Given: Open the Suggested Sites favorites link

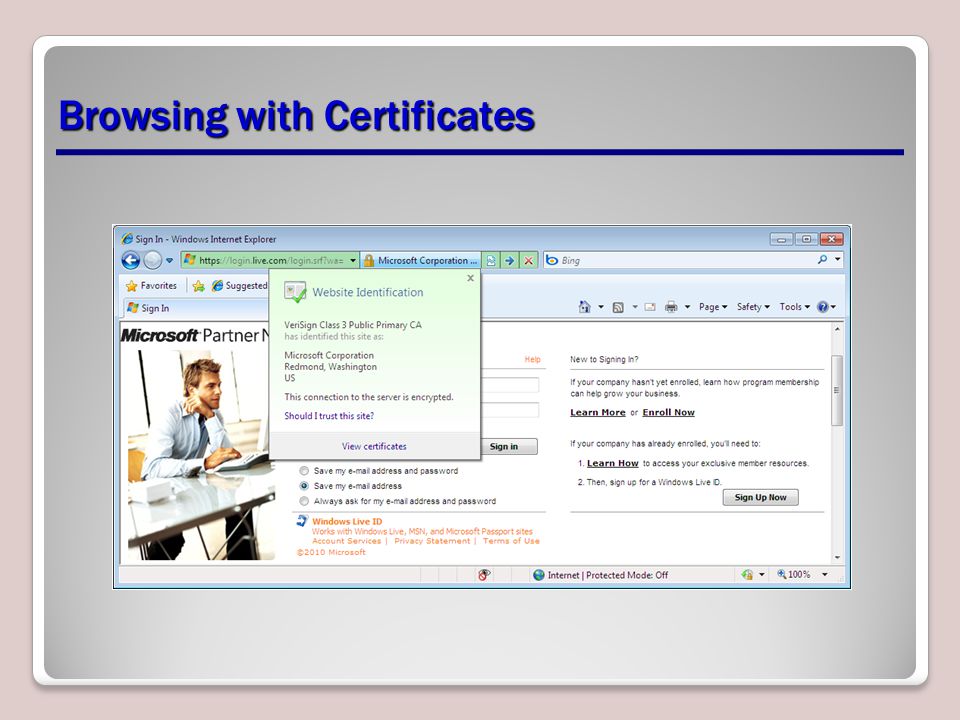Looking at the screenshot, I should [240, 285].
